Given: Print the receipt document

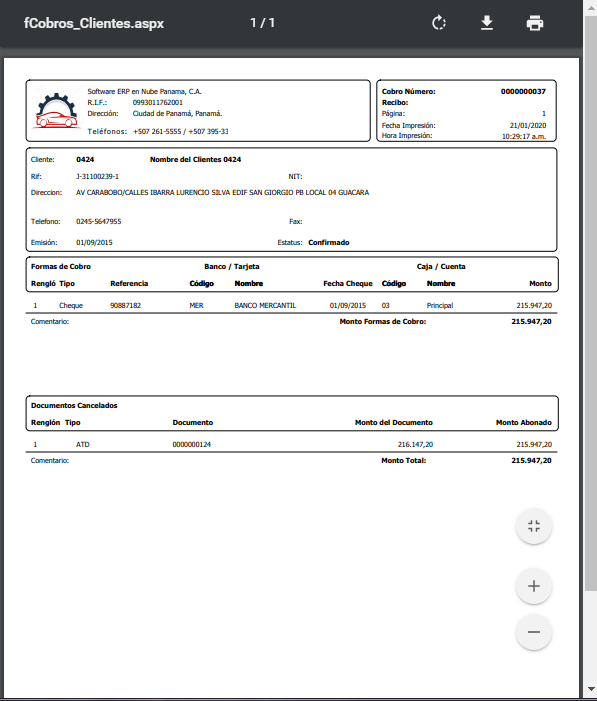Looking at the screenshot, I should [x=535, y=23].
